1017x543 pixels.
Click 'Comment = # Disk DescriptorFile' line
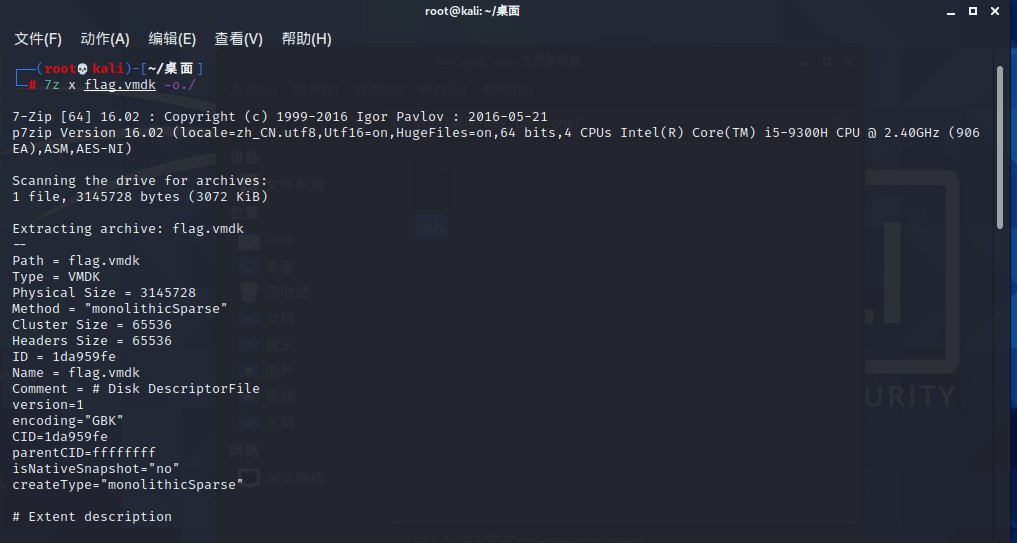136,389
